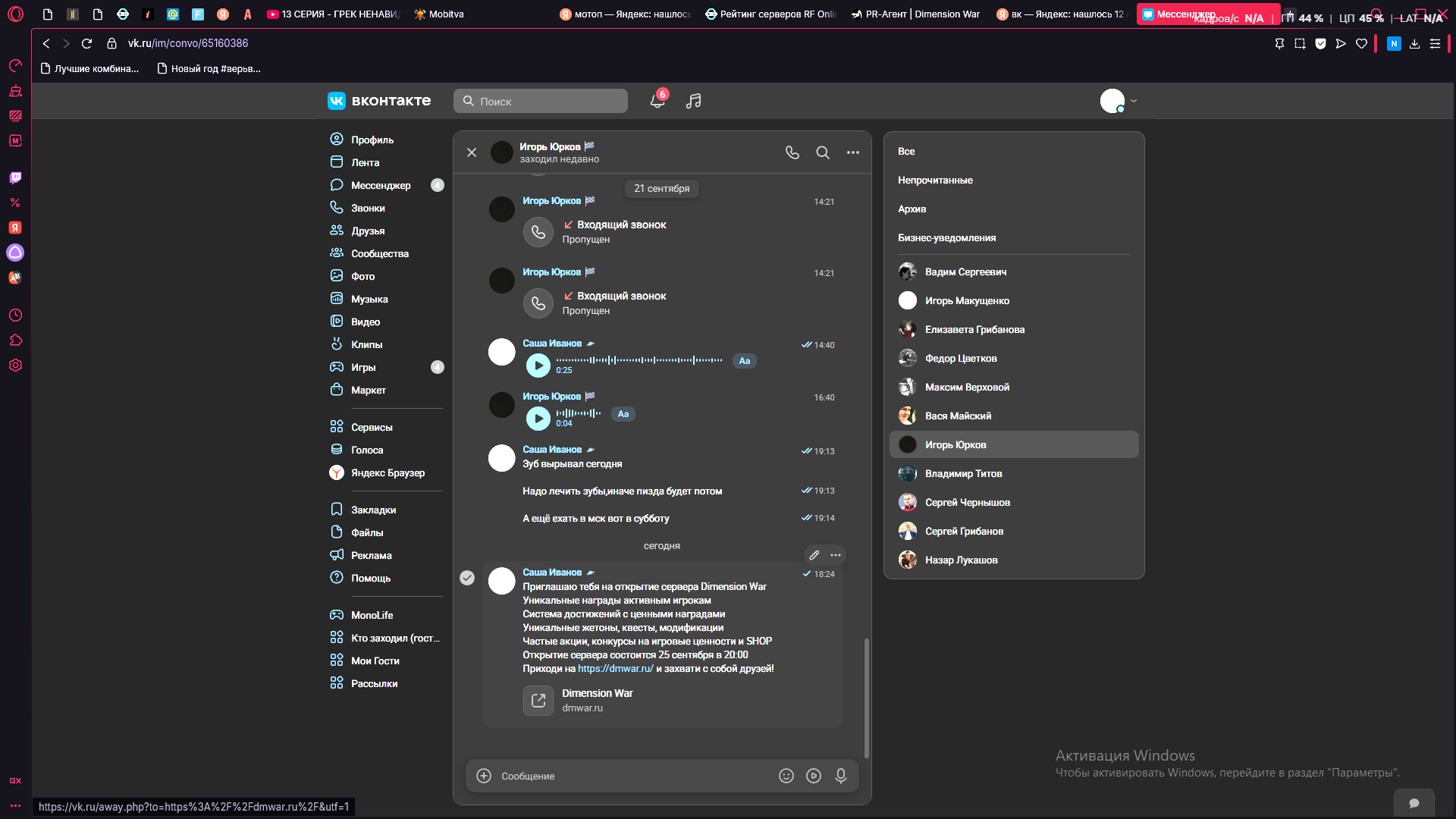Show transcript of the 0:04 voice message
This screenshot has height=819, width=1456.
[x=623, y=414]
